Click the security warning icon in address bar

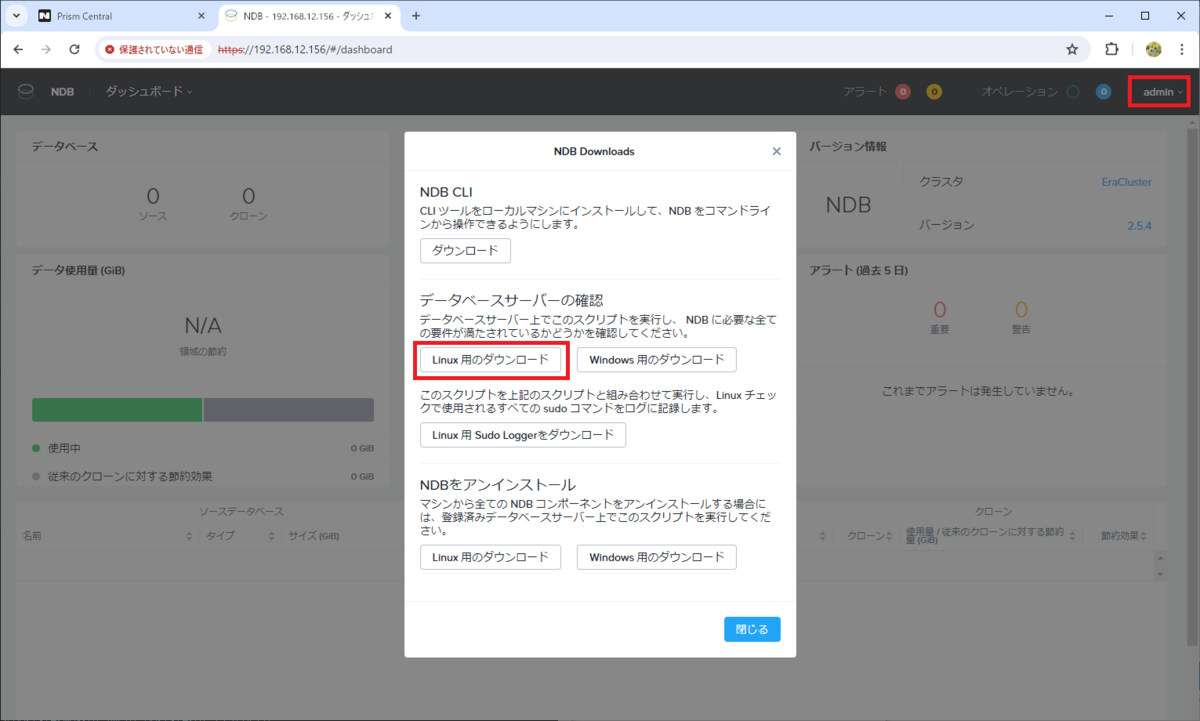110,48
